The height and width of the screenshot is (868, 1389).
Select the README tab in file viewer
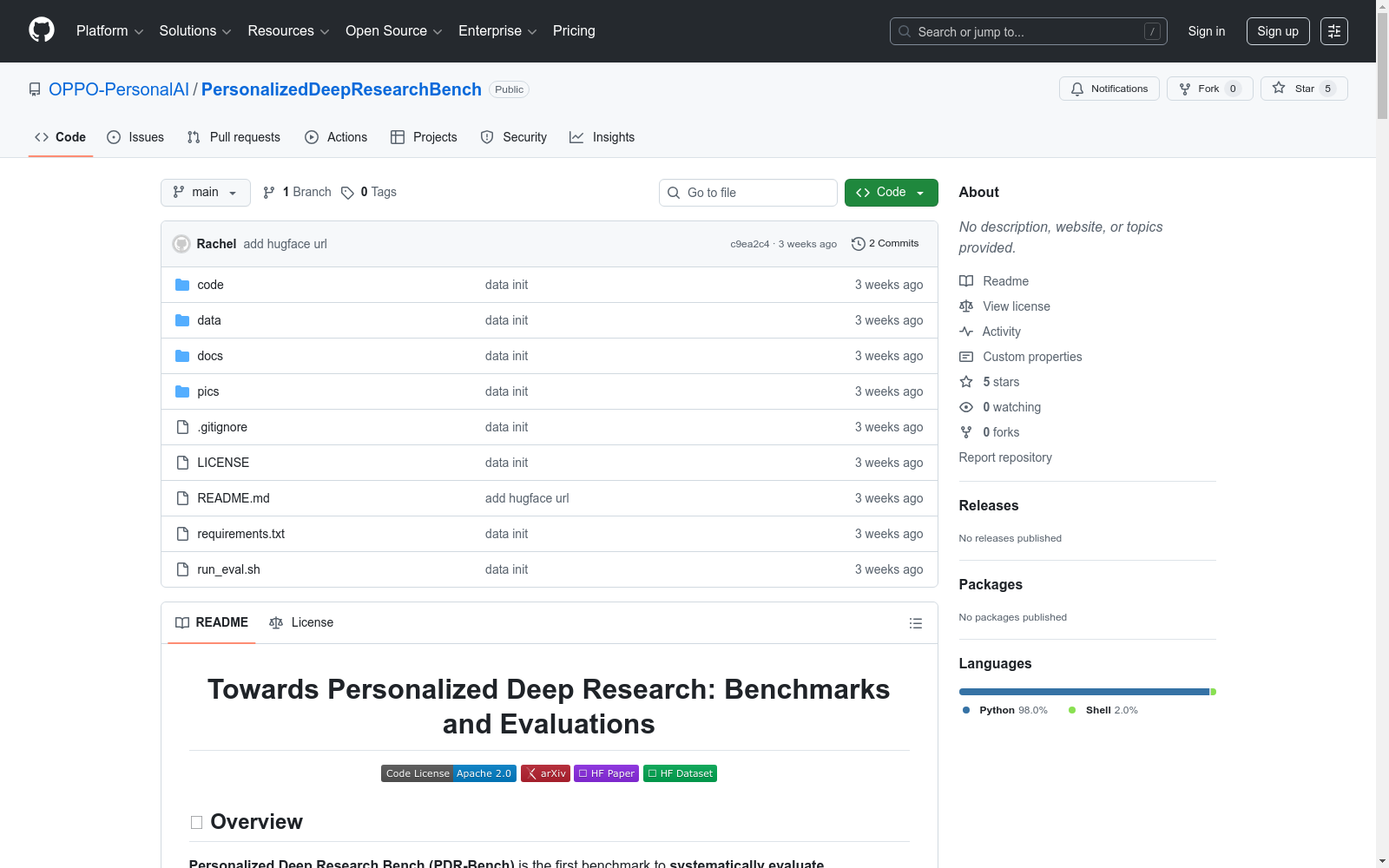[x=212, y=622]
